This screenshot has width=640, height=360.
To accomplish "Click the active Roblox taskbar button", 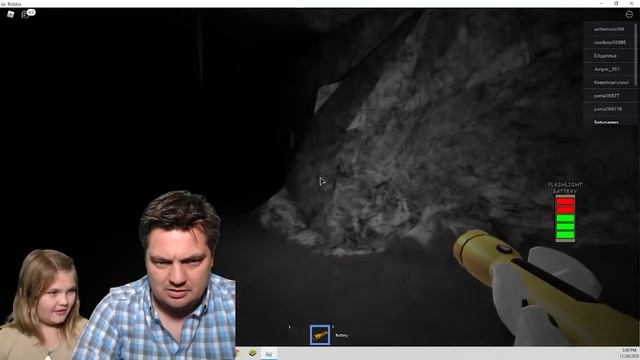I will [x=269, y=353].
